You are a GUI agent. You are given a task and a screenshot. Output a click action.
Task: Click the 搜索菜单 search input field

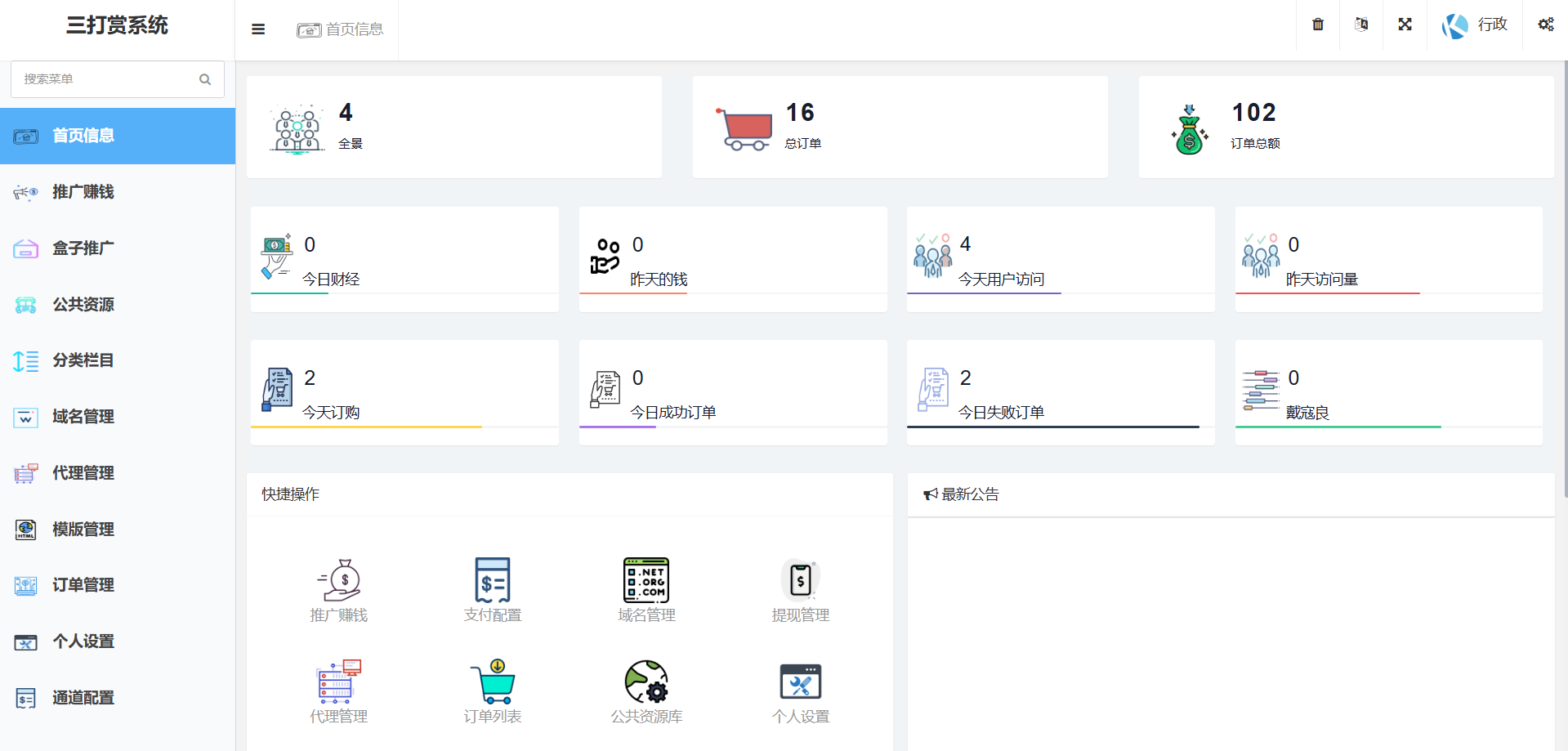pos(108,79)
